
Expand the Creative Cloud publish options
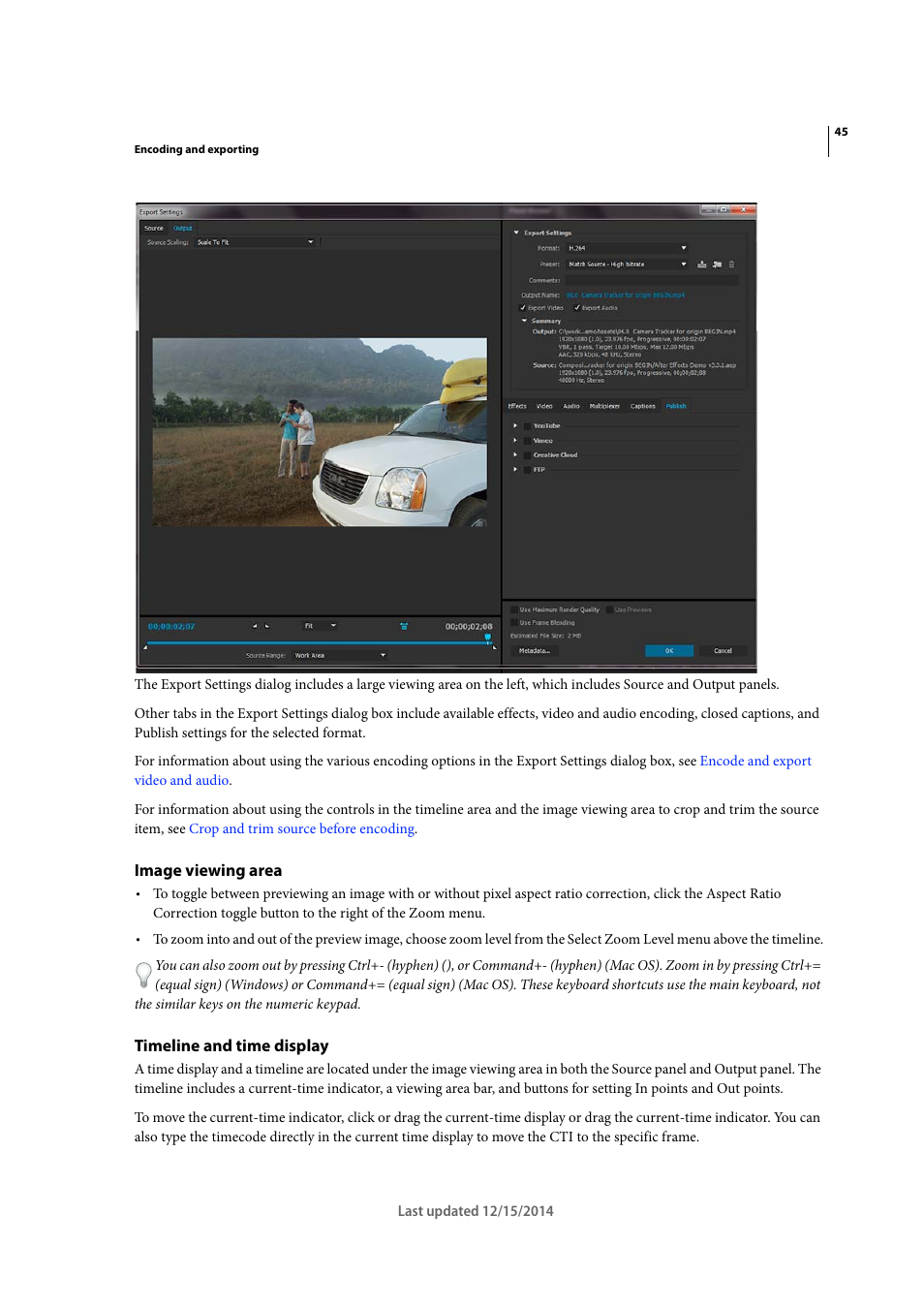pos(515,454)
